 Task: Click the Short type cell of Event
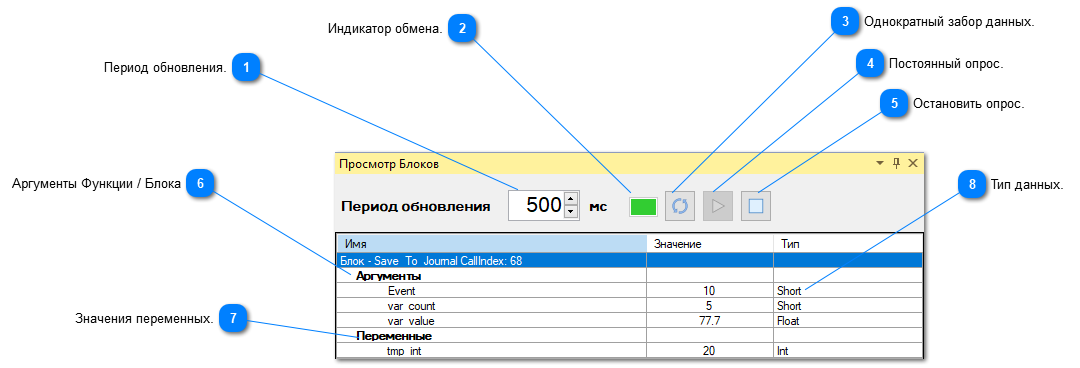pos(847,291)
